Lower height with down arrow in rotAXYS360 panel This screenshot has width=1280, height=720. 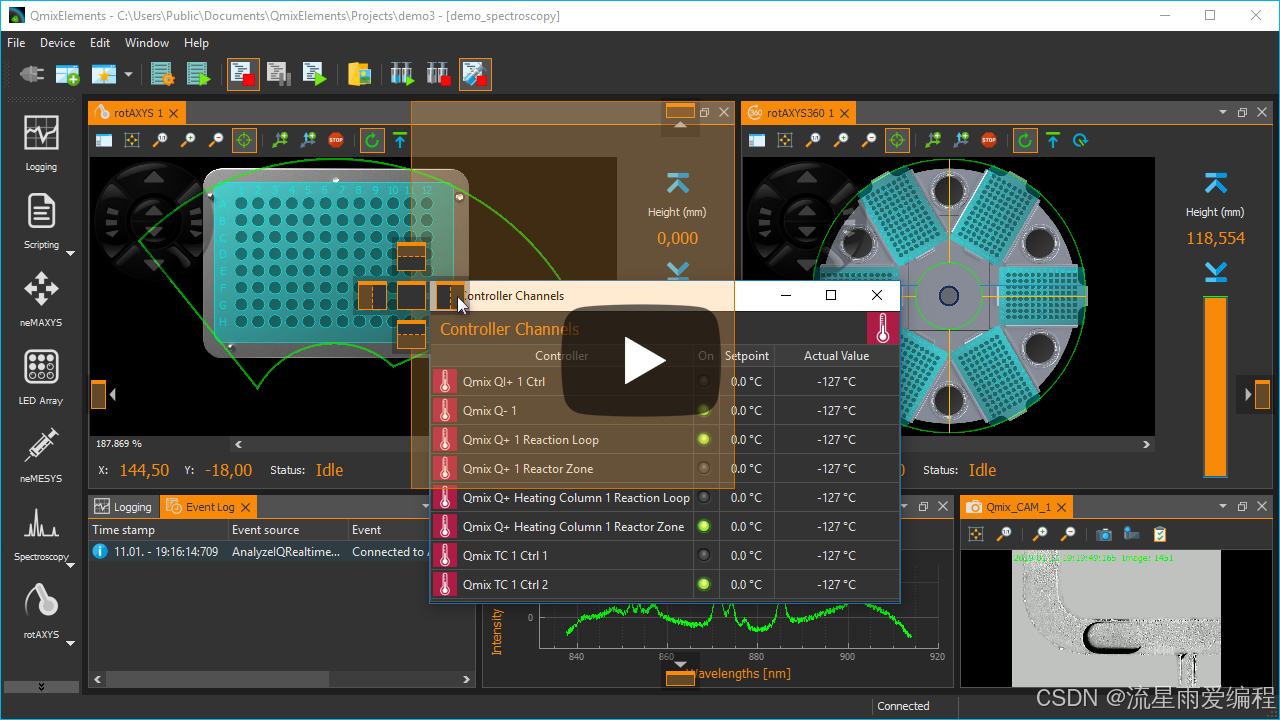pyautogui.click(x=1215, y=272)
